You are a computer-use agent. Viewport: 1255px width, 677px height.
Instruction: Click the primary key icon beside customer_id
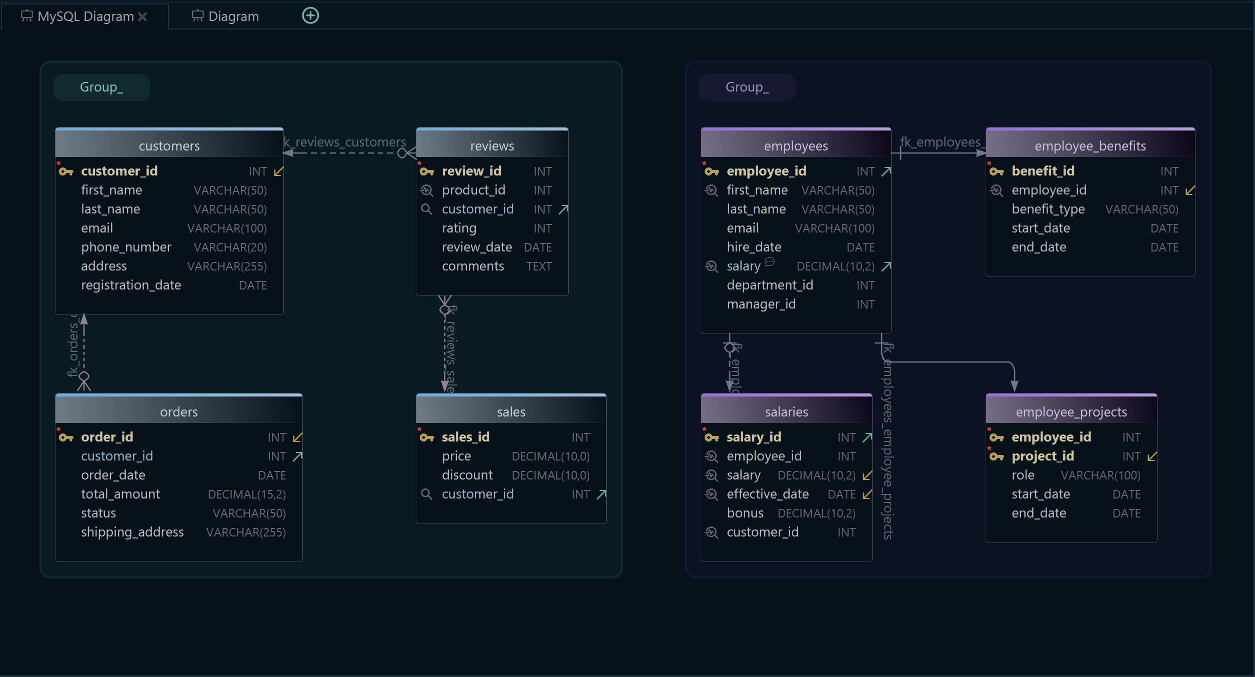66,171
